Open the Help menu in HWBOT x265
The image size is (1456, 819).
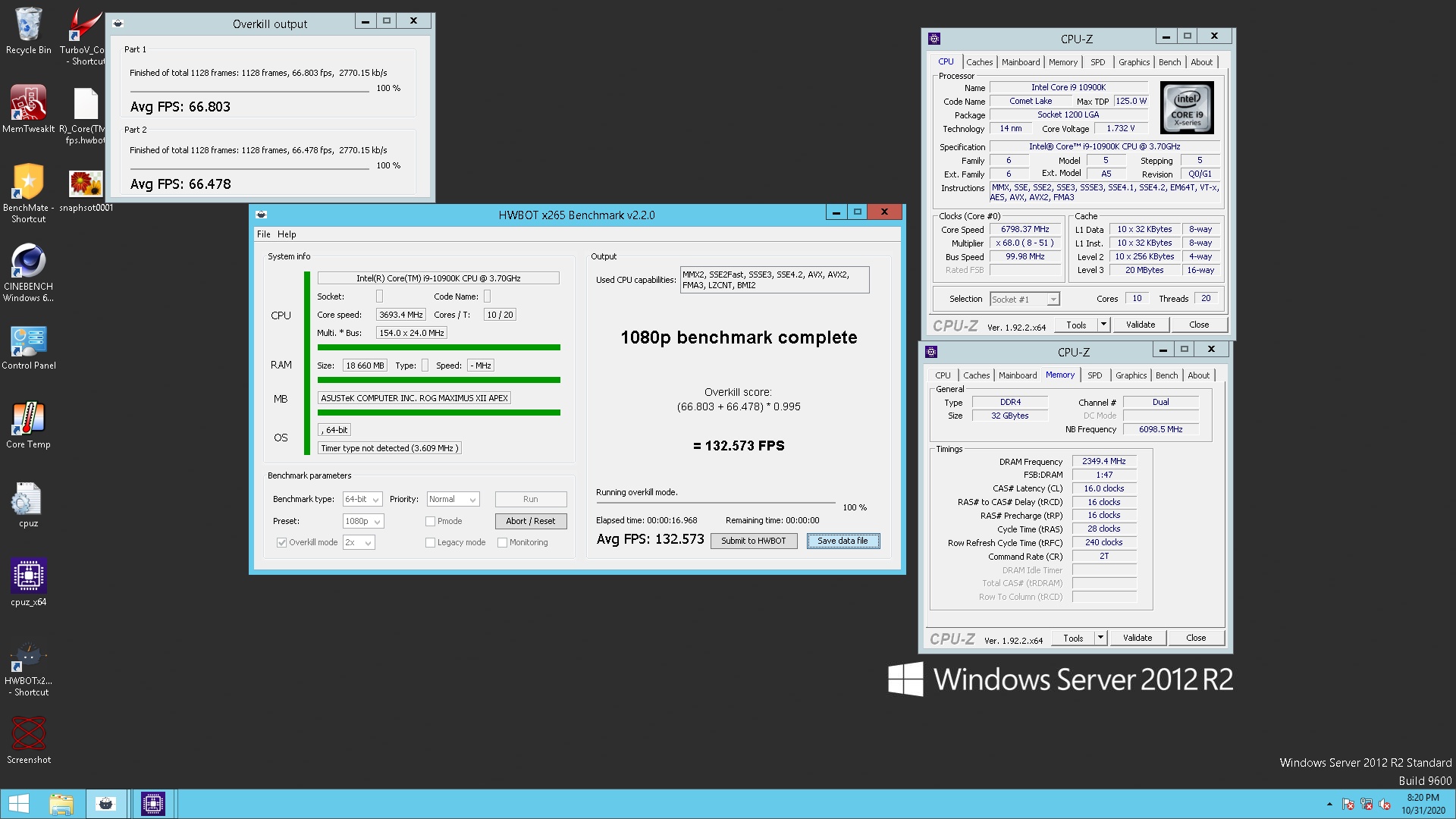(x=287, y=234)
